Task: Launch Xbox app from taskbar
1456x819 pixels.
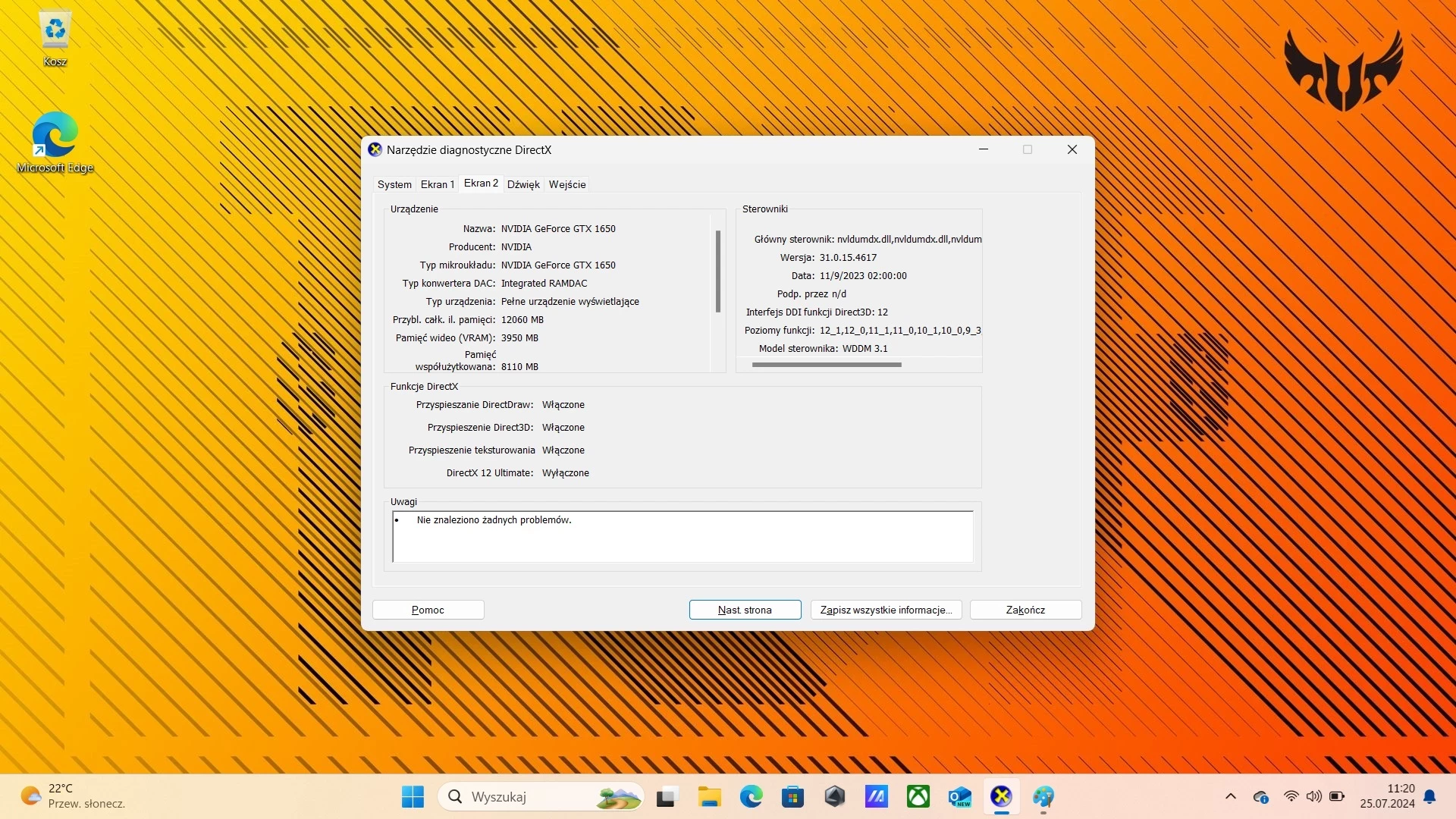Action: (x=918, y=796)
